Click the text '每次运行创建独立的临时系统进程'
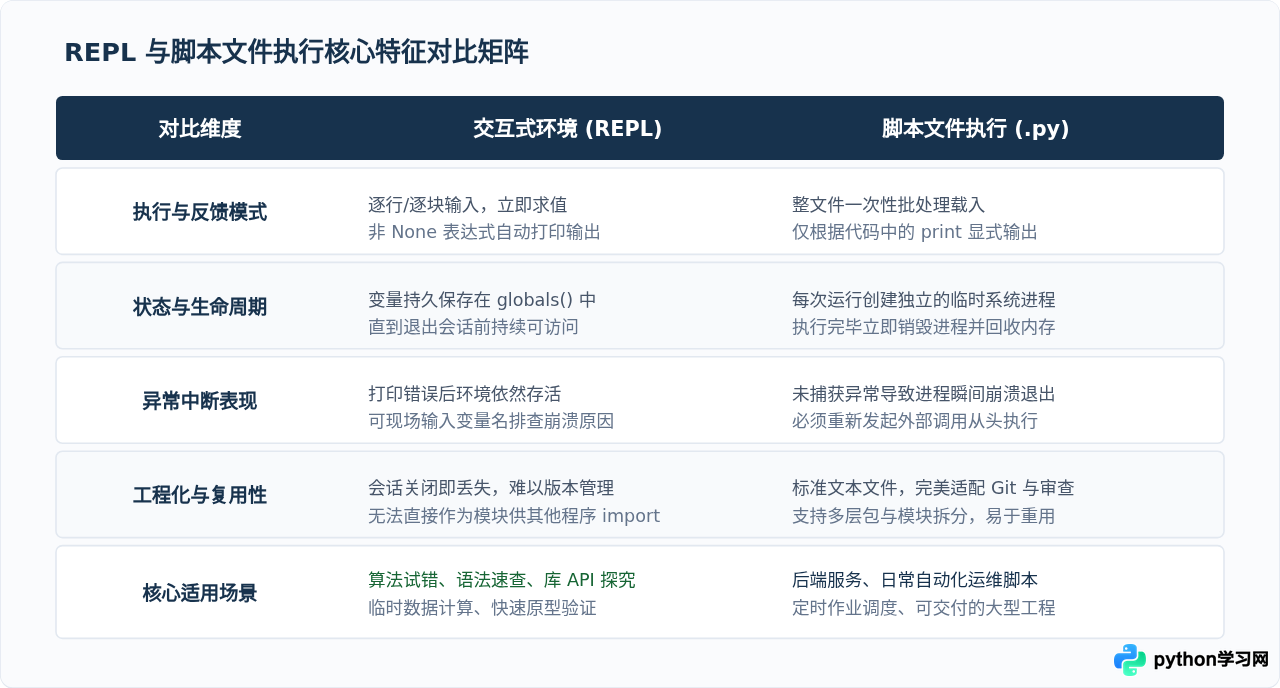Viewport: 1280px width, 688px height. pyautogui.click(x=924, y=300)
